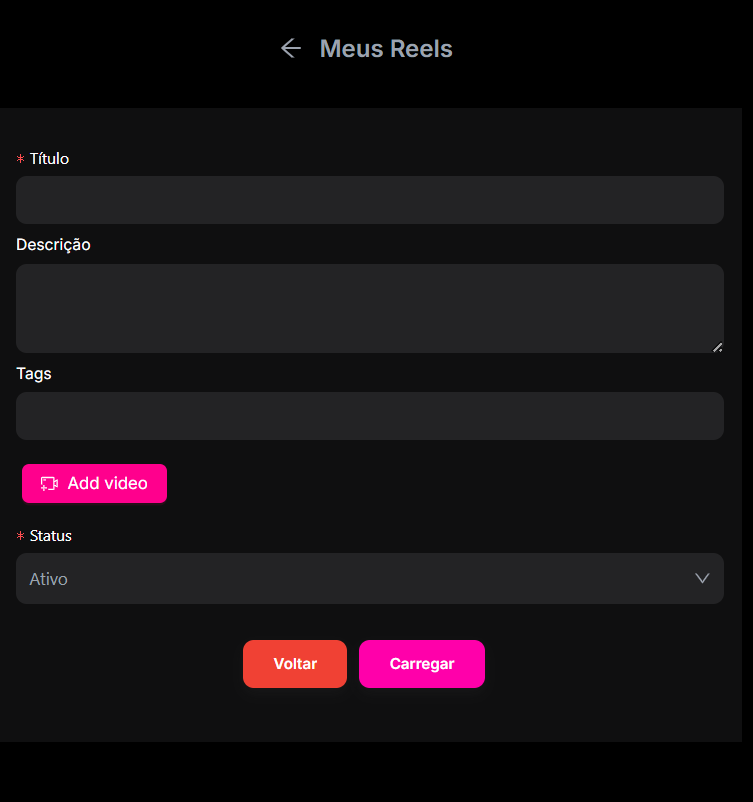Open the Status dropdown showing Ativo
This screenshot has height=802, width=753.
click(x=370, y=578)
